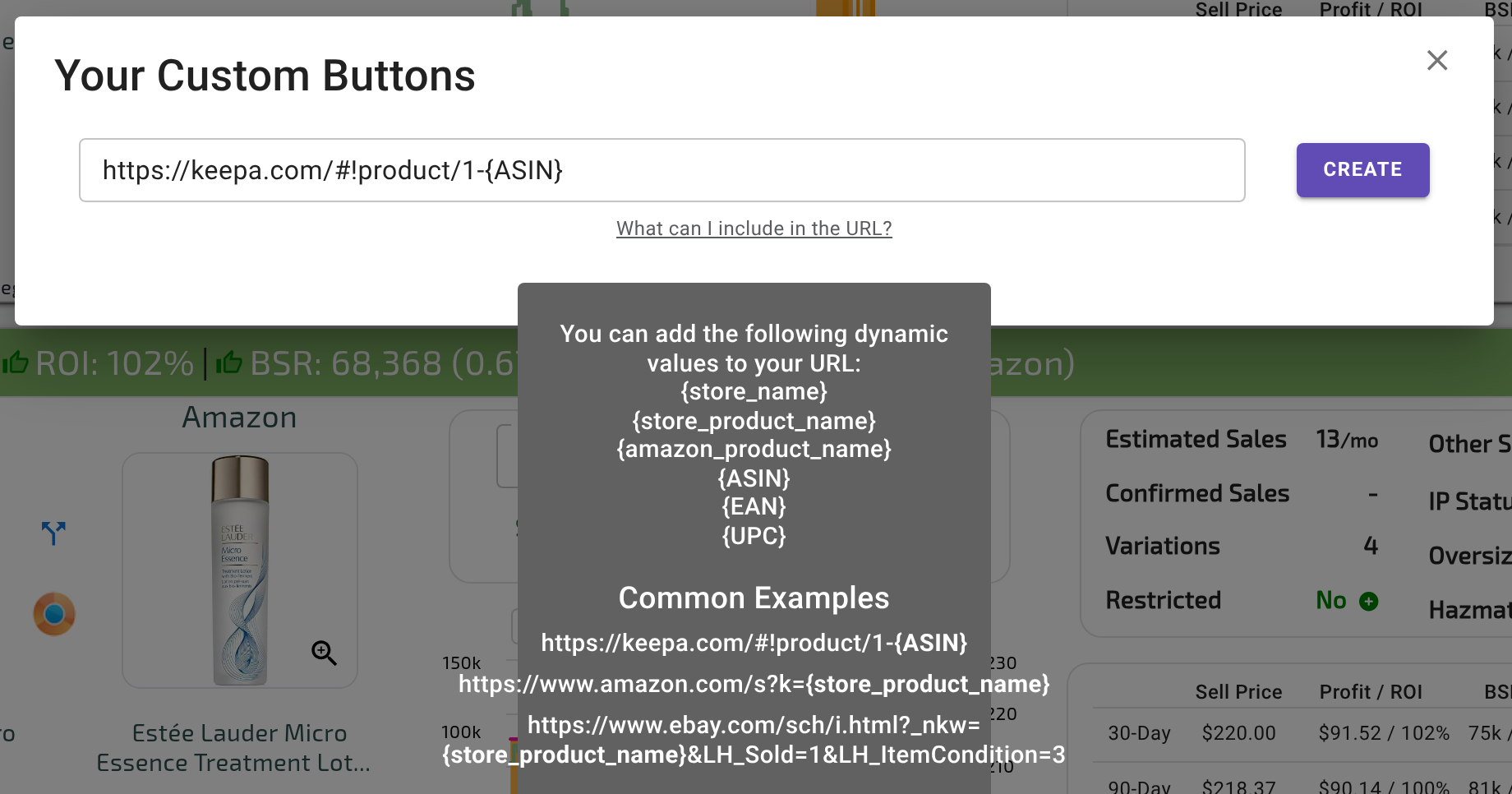Screen dimensions: 1512x794
Task: Click the Variations count 4
Action: 1371,546
